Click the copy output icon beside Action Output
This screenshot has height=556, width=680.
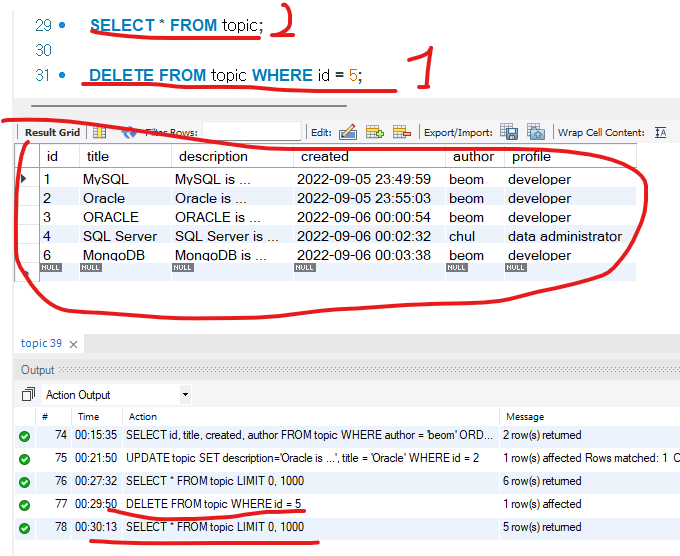(x=28, y=394)
